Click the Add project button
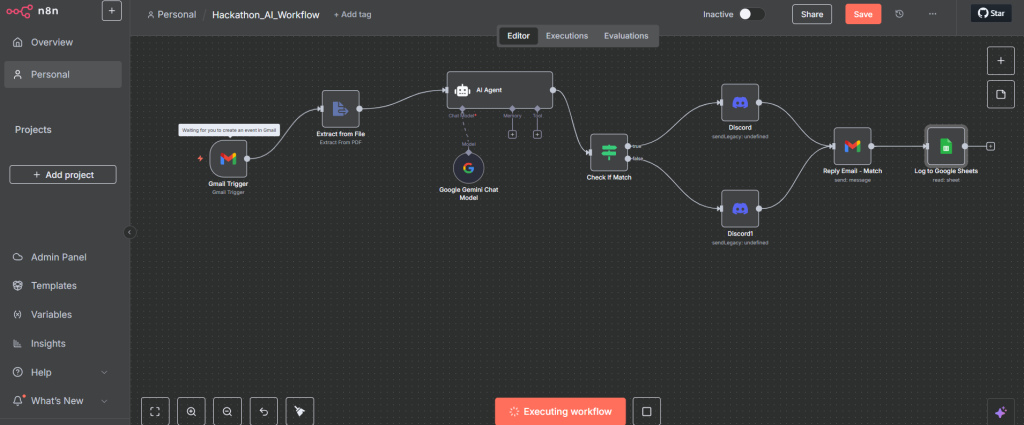This screenshot has height=425, width=1024. pyautogui.click(x=63, y=175)
